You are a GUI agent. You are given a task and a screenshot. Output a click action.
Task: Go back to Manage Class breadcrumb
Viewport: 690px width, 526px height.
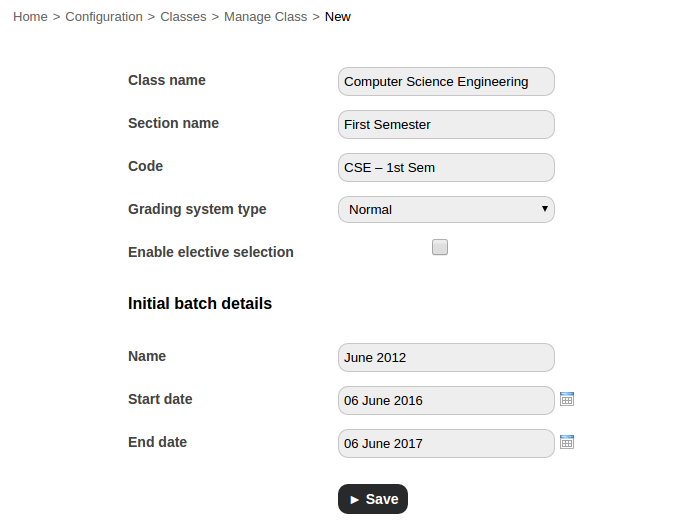[x=265, y=17]
